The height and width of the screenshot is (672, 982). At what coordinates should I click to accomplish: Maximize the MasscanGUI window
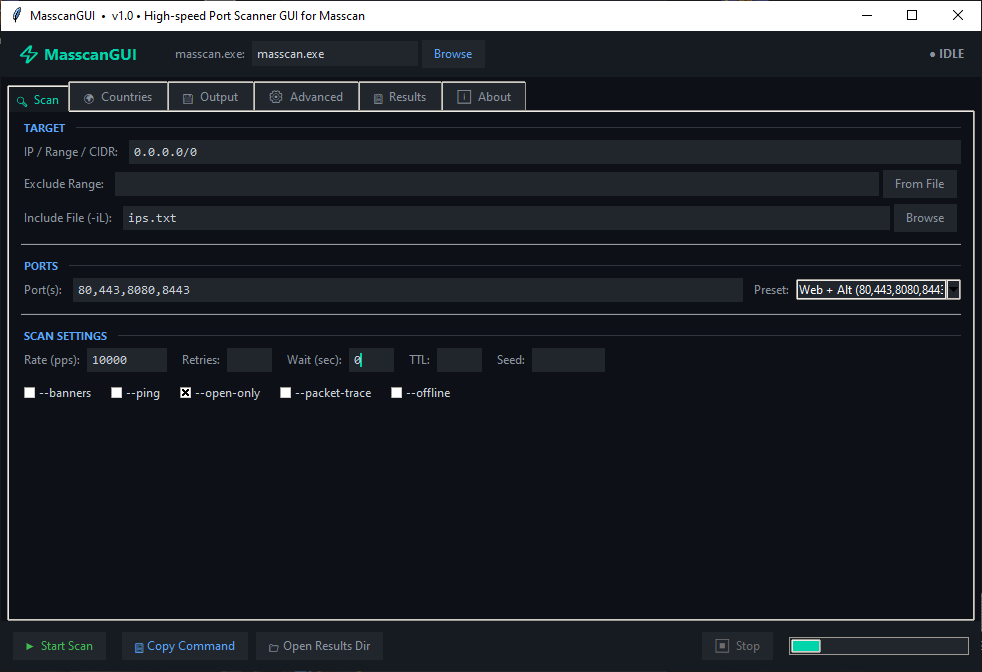click(x=912, y=15)
